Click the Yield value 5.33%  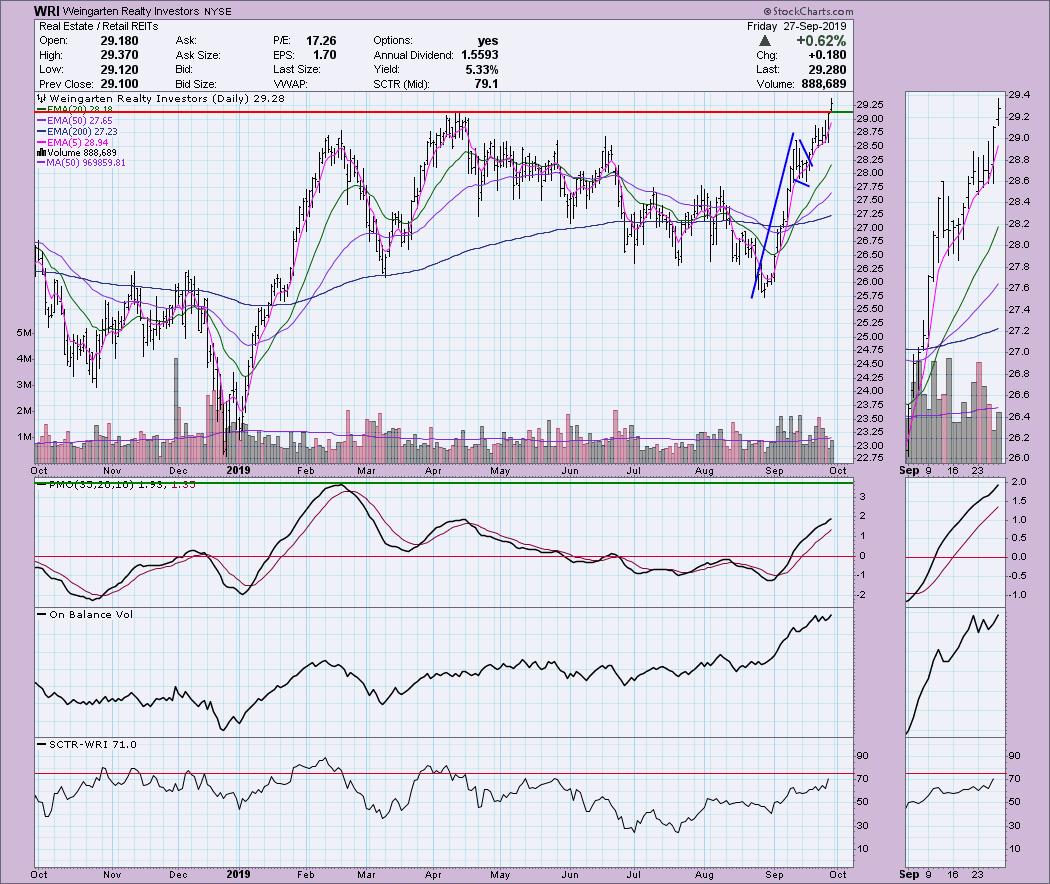coord(481,70)
